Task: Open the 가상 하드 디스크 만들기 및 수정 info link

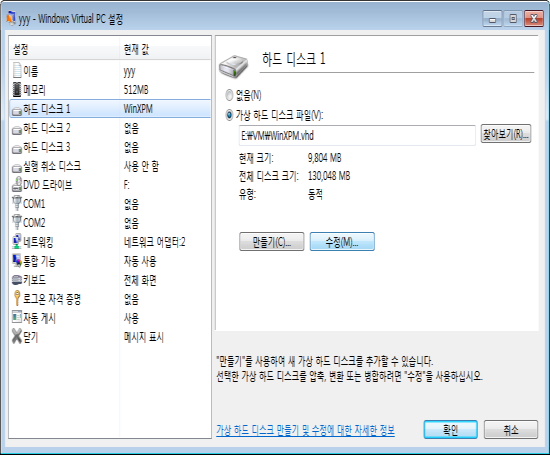Action: pyautogui.click(x=305, y=430)
